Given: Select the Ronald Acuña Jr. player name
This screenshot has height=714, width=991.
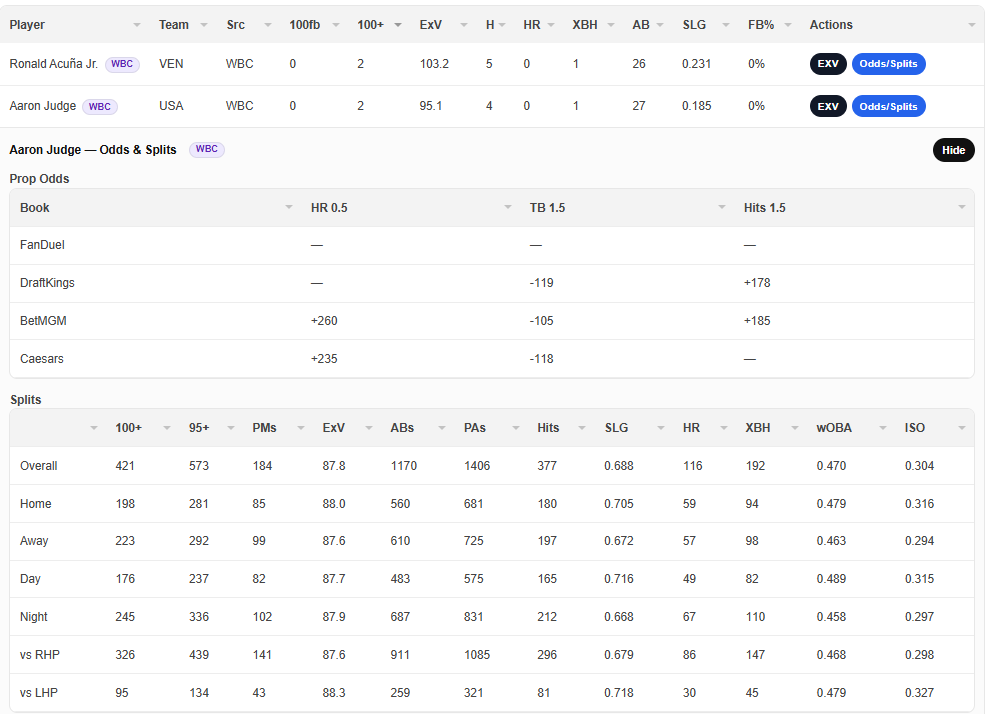Looking at the screenshot, I should (54, 64).
